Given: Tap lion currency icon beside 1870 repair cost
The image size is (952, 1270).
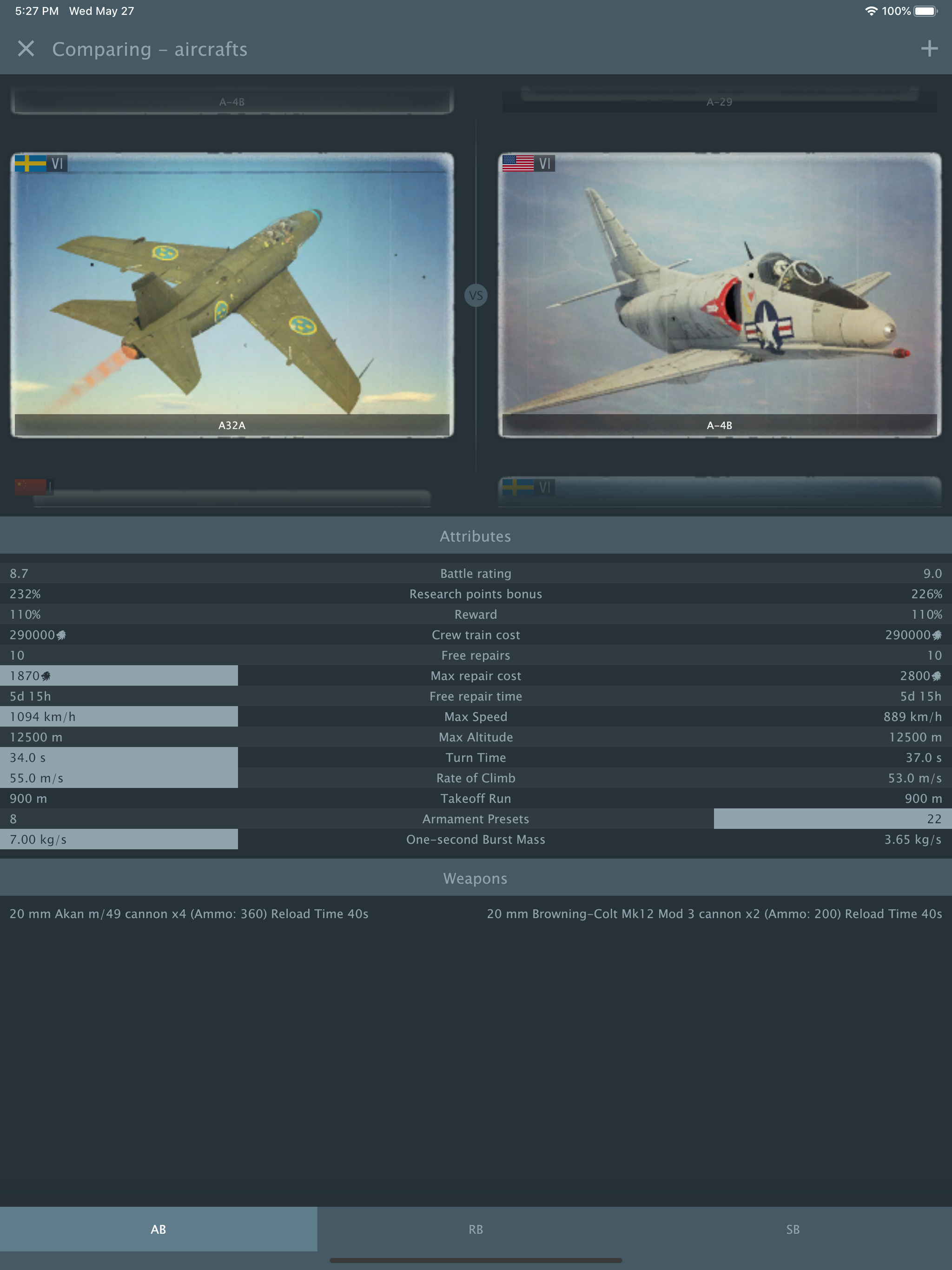Looking at the screenshot, I should click(46, 676).
